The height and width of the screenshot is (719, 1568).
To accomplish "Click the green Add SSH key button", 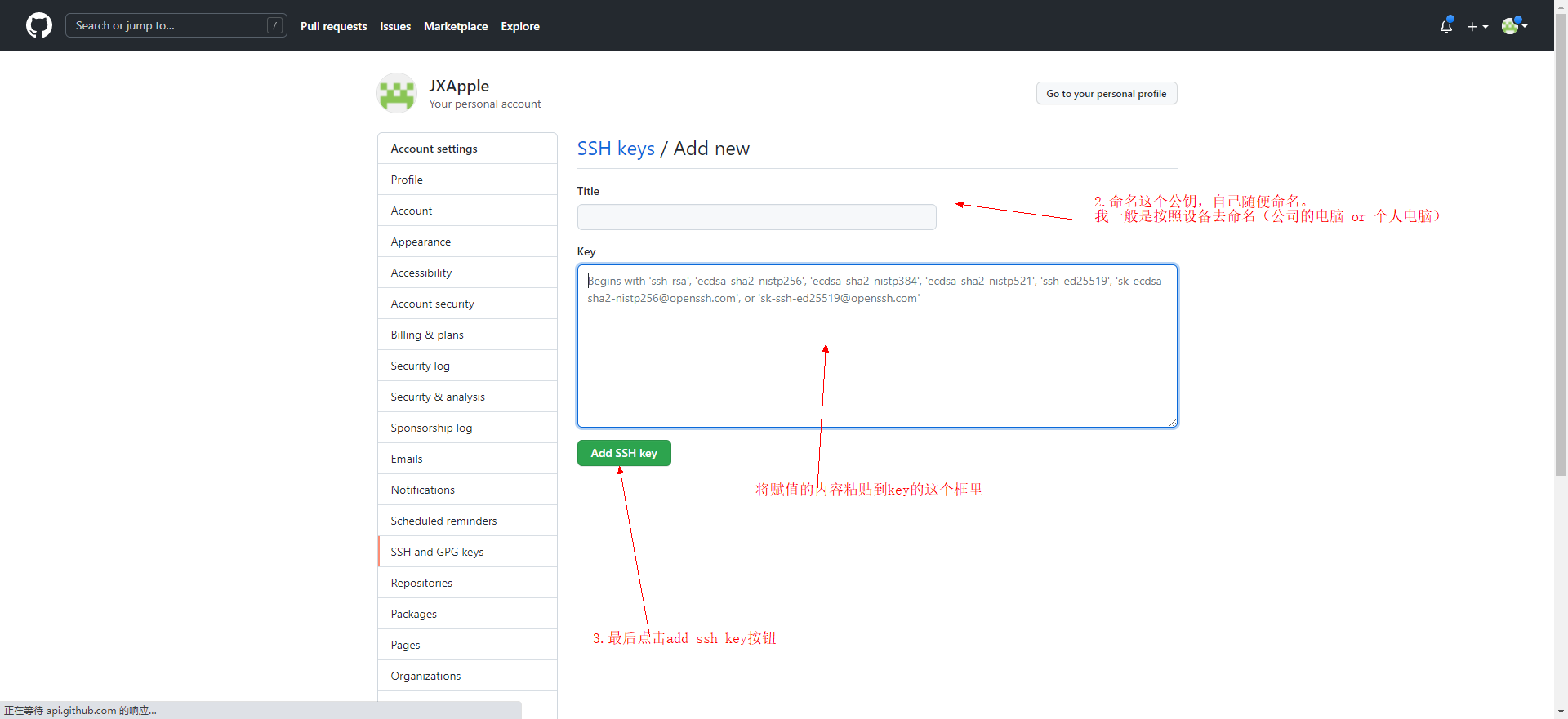I will (624, 453).
